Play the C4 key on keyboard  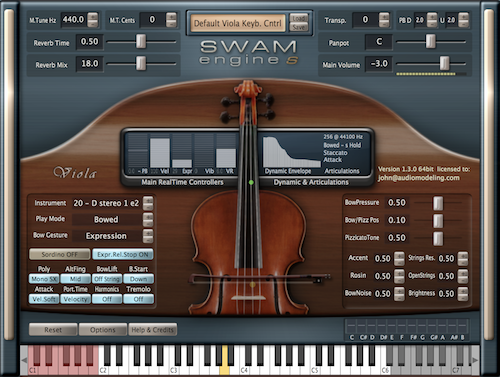click(x=245, y=369)
